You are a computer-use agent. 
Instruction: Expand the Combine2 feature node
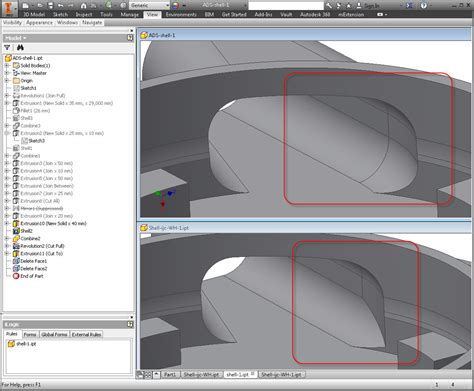point(7,239)
